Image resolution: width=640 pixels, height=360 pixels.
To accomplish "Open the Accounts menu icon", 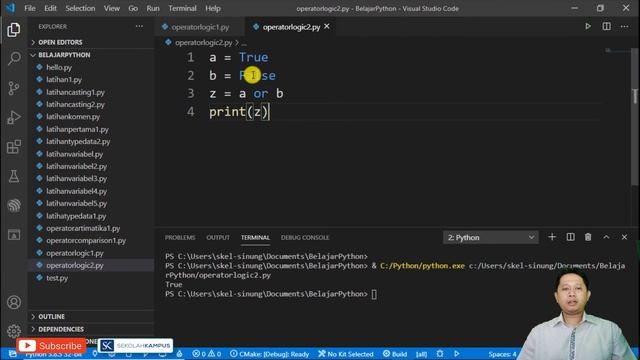I will (13, 302).
